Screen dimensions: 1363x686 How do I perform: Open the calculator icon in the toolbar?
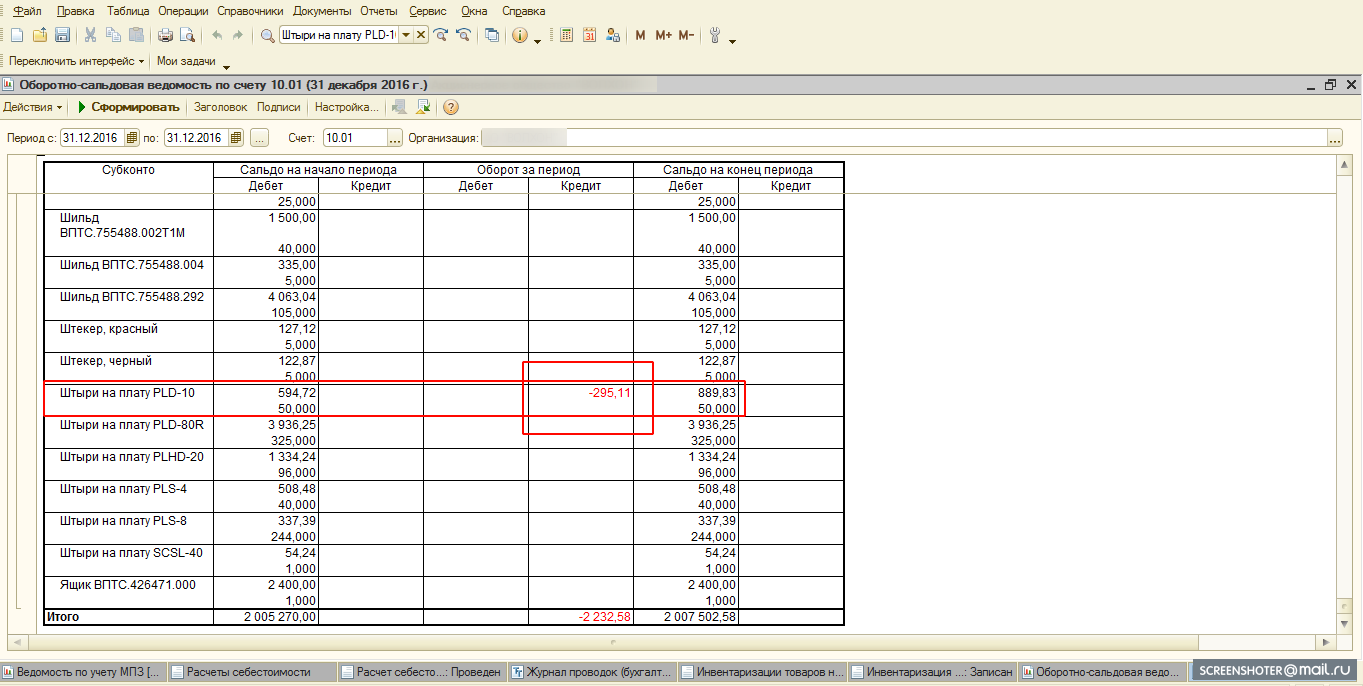pos(566,35)
